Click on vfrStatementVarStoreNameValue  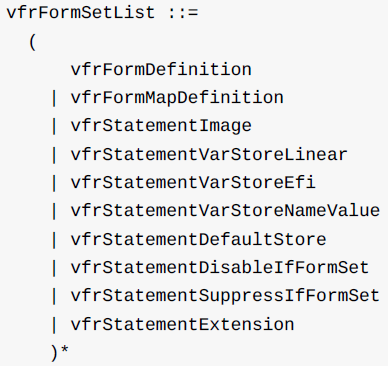pos(225,211)
